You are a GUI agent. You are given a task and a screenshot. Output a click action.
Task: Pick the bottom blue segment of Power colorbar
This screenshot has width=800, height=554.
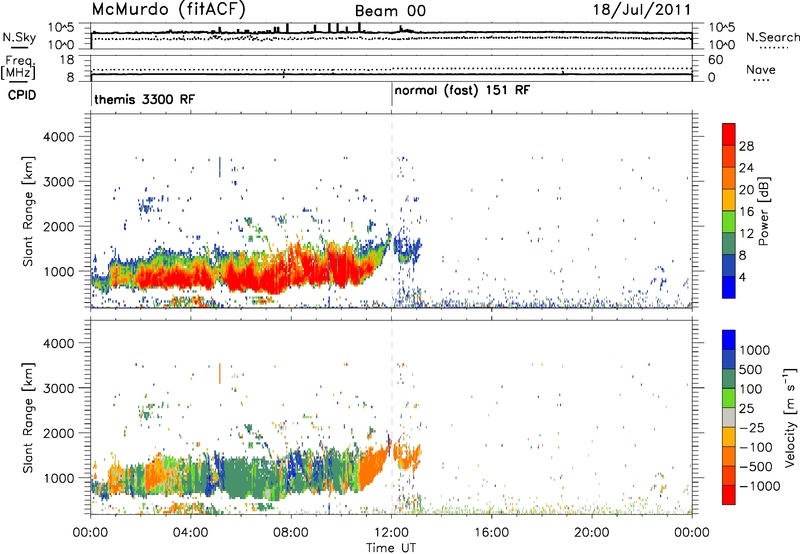tap(729, 287)
